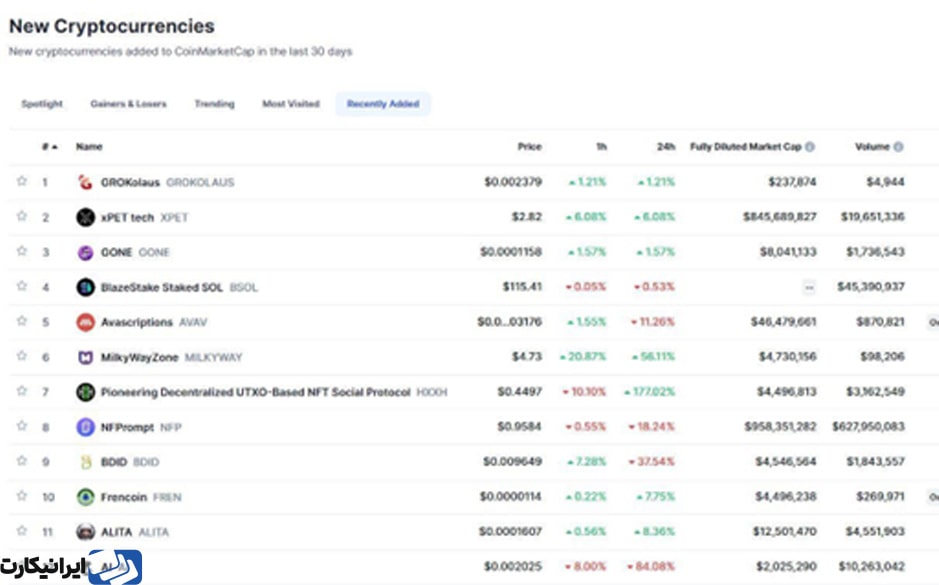Click the 24h column header
The height and width of the screenshot is (585, 939).
[x=665, y=147]
